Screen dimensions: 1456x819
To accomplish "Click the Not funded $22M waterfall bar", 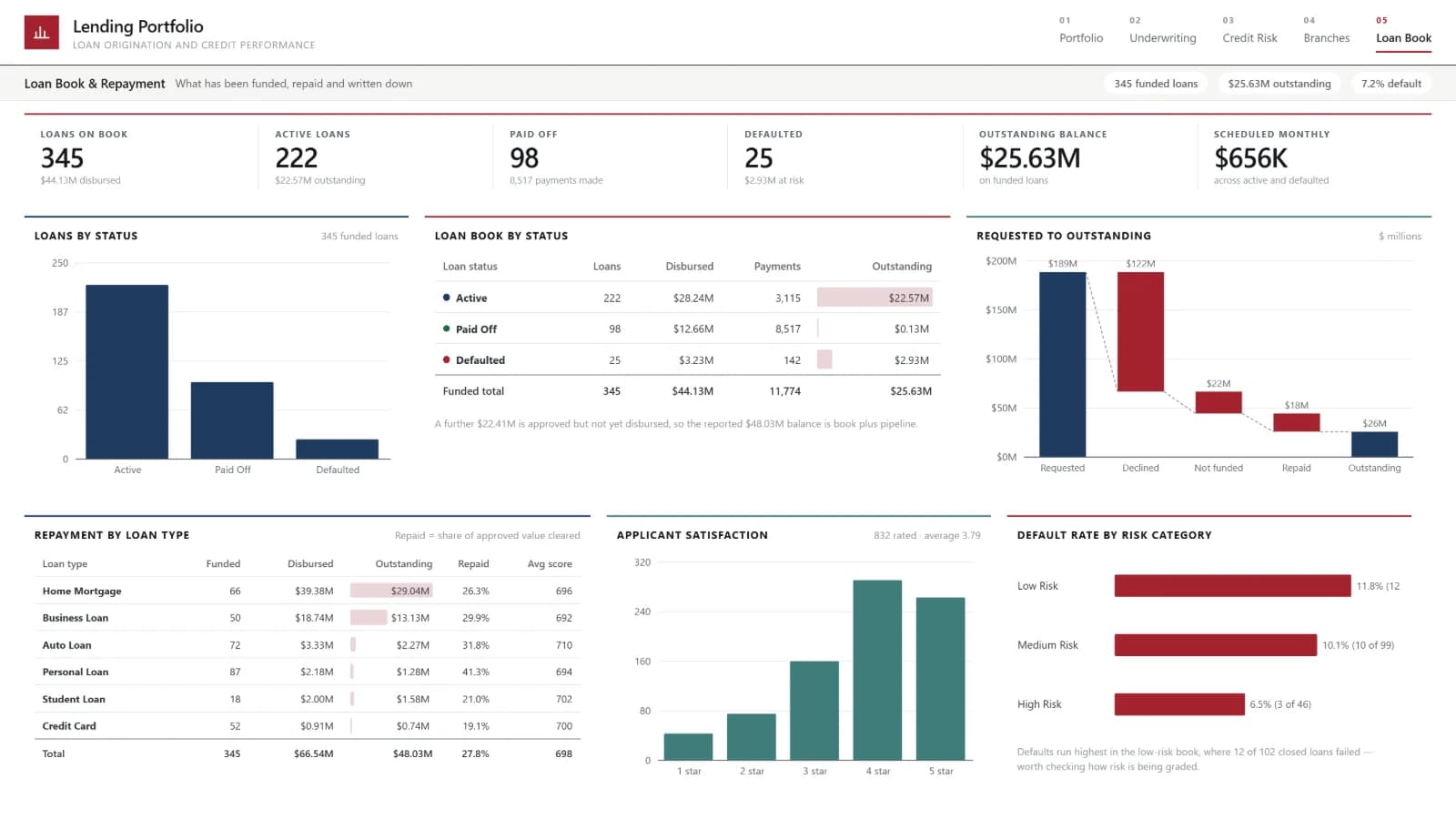I will [x=1218, y=402].
